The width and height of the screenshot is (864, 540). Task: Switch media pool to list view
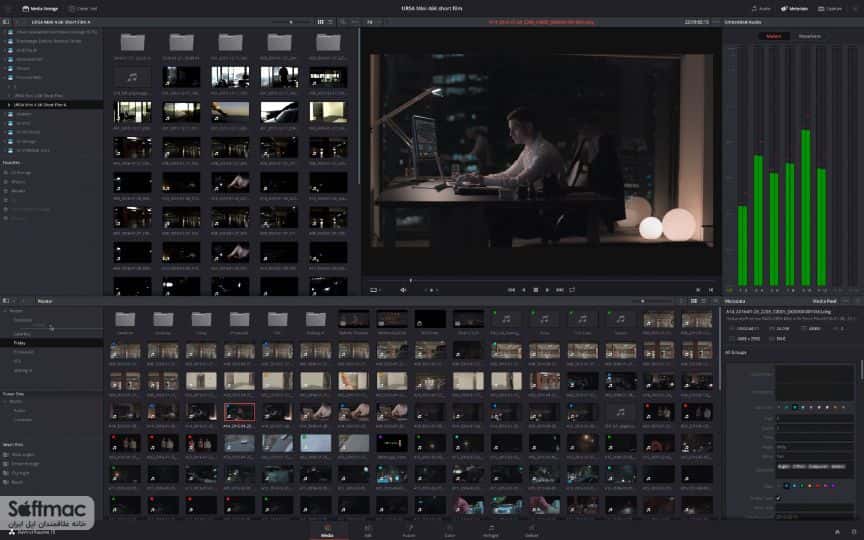(704, 301)
